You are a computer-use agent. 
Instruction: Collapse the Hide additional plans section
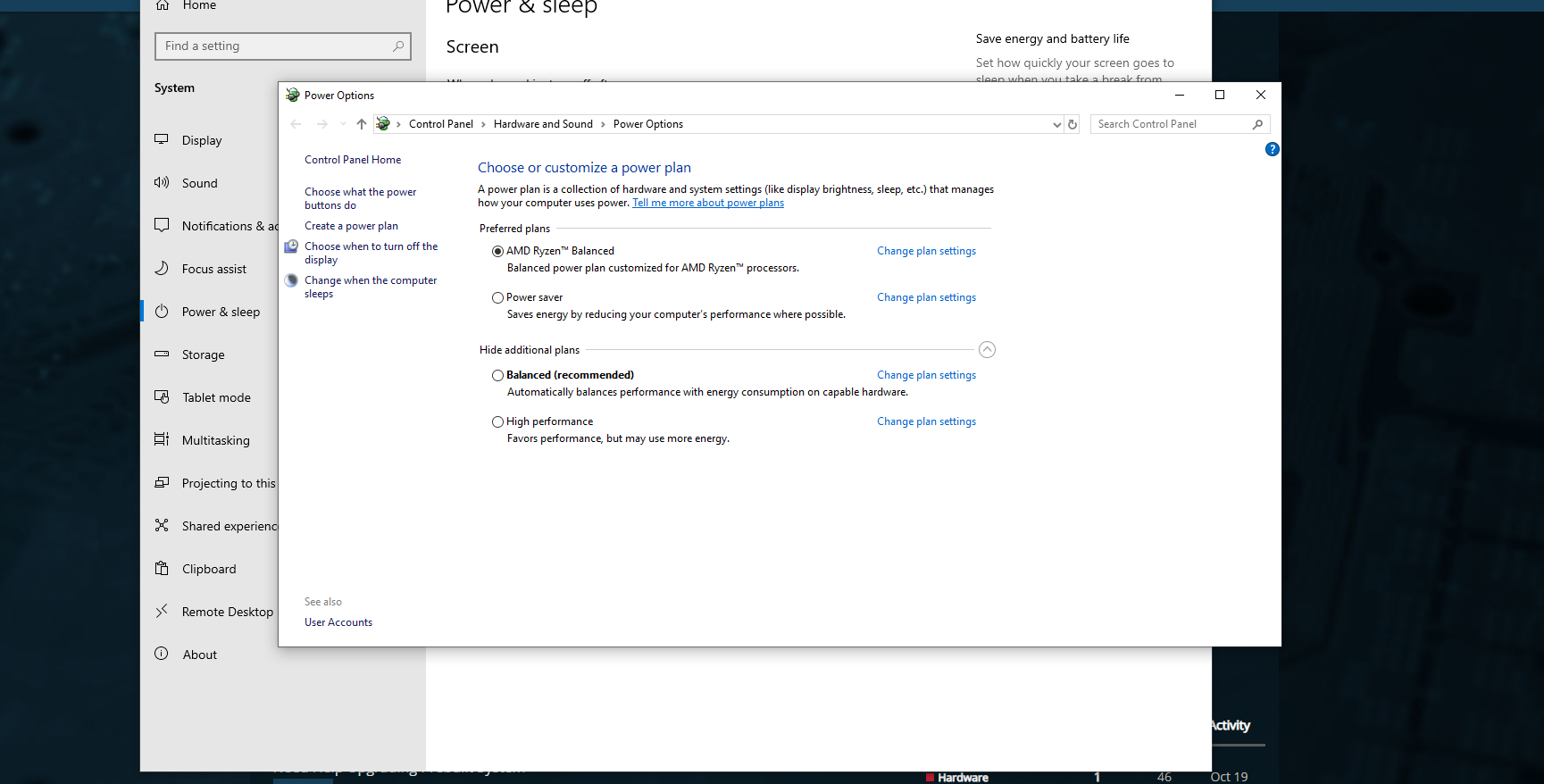pyautogui.click(x=987, y=350)
